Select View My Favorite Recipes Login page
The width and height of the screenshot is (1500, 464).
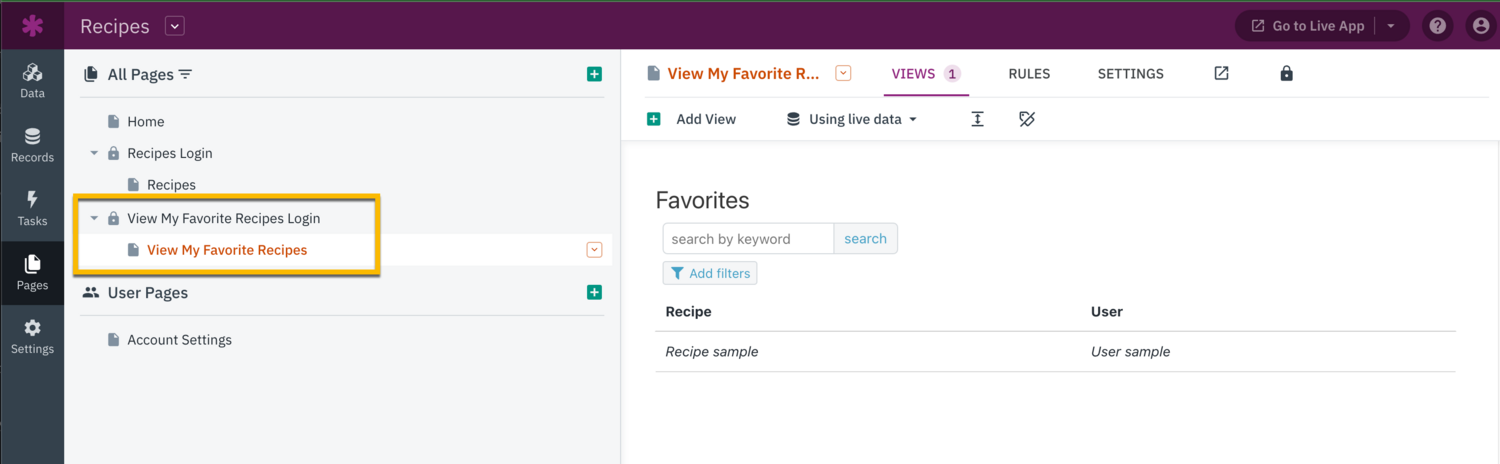[x=223, y=218]
